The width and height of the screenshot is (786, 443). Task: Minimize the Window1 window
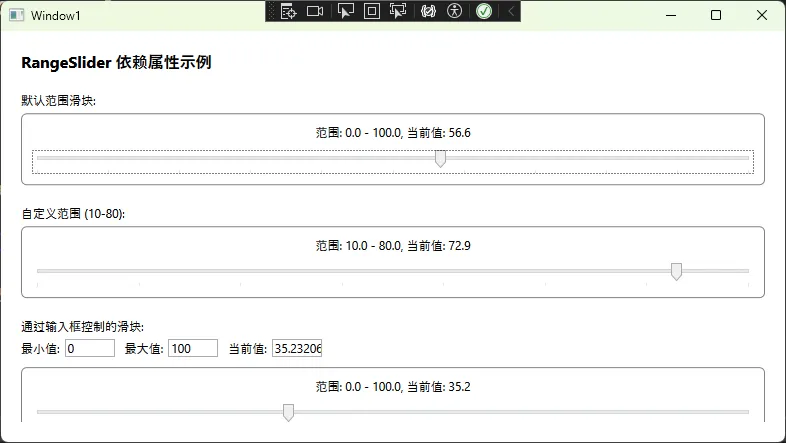670,15
